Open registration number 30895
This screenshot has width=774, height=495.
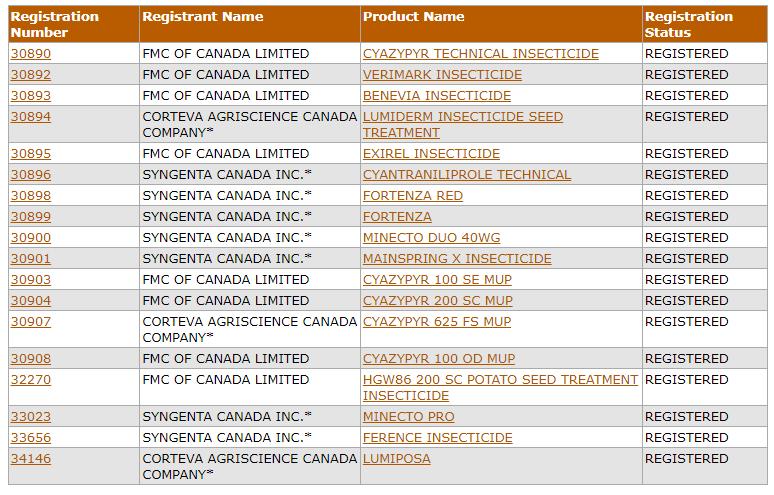[31, 153]
